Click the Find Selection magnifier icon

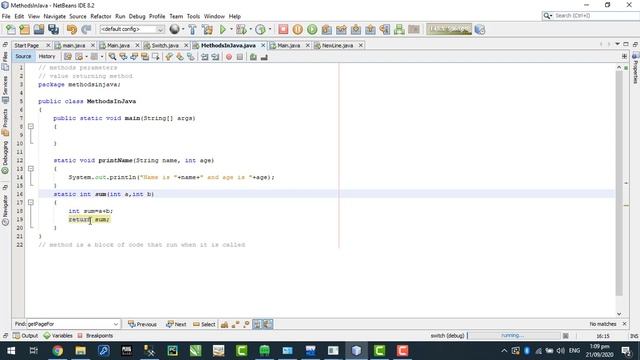112,57
